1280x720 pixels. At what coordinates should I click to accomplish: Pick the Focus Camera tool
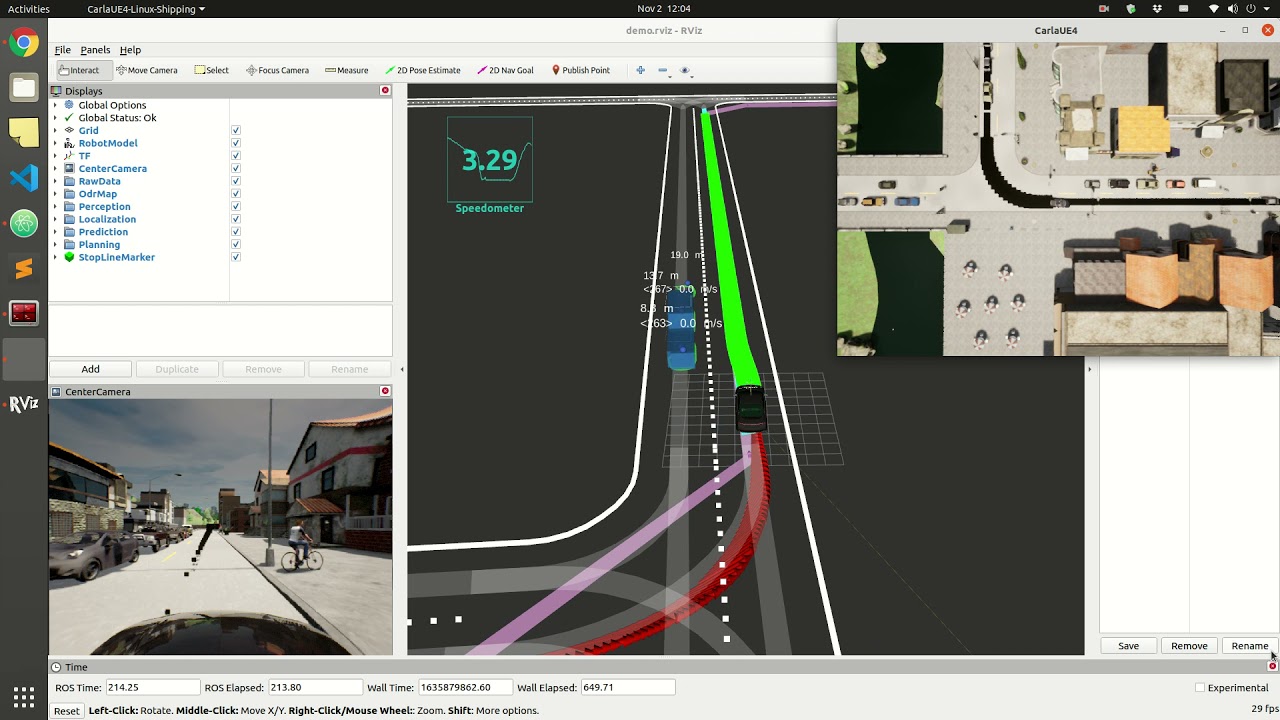(277, 70)
